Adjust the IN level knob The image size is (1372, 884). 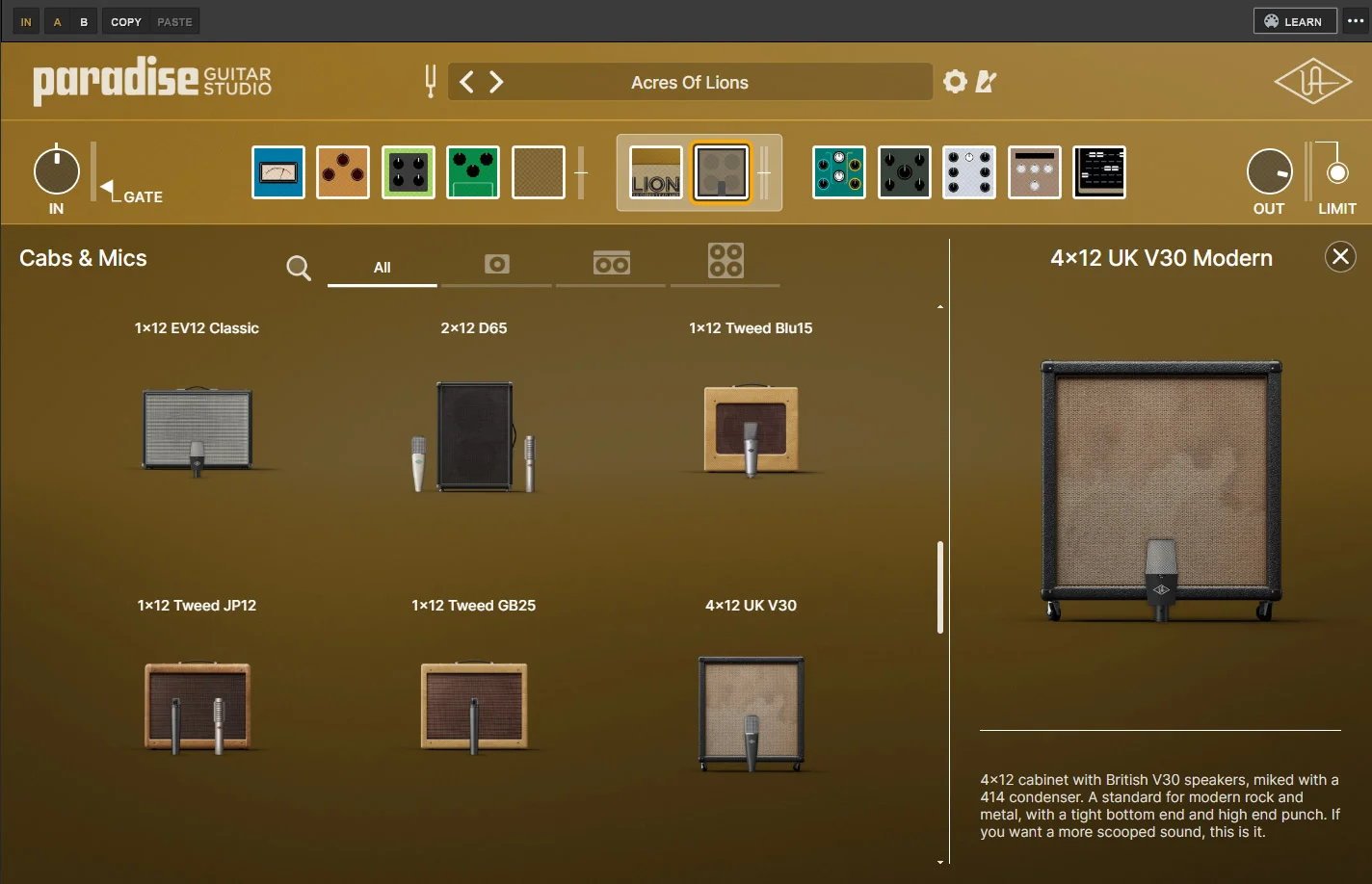click(57, 171)
